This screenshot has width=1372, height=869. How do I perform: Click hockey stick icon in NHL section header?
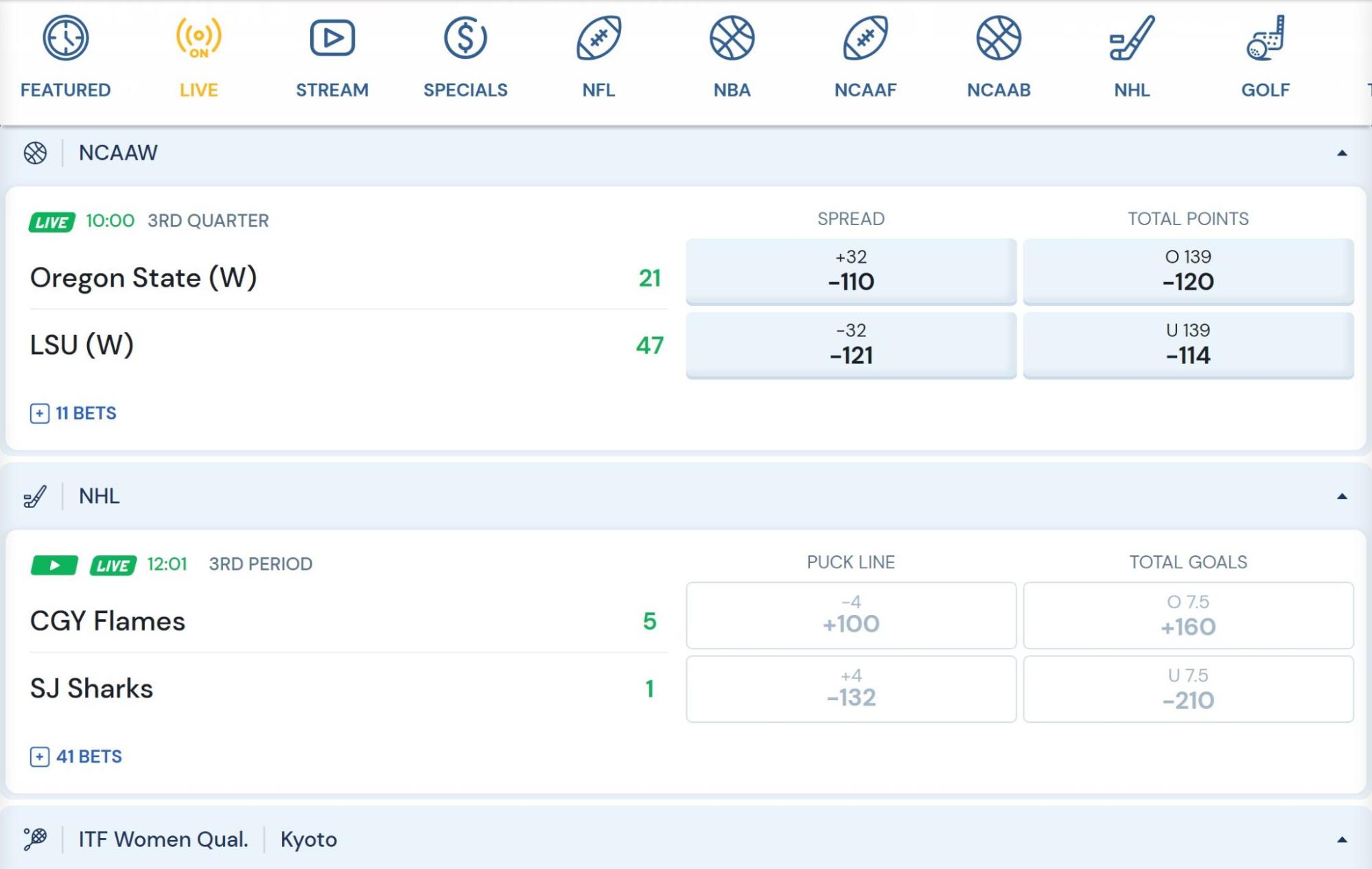[x=35, y=496]
